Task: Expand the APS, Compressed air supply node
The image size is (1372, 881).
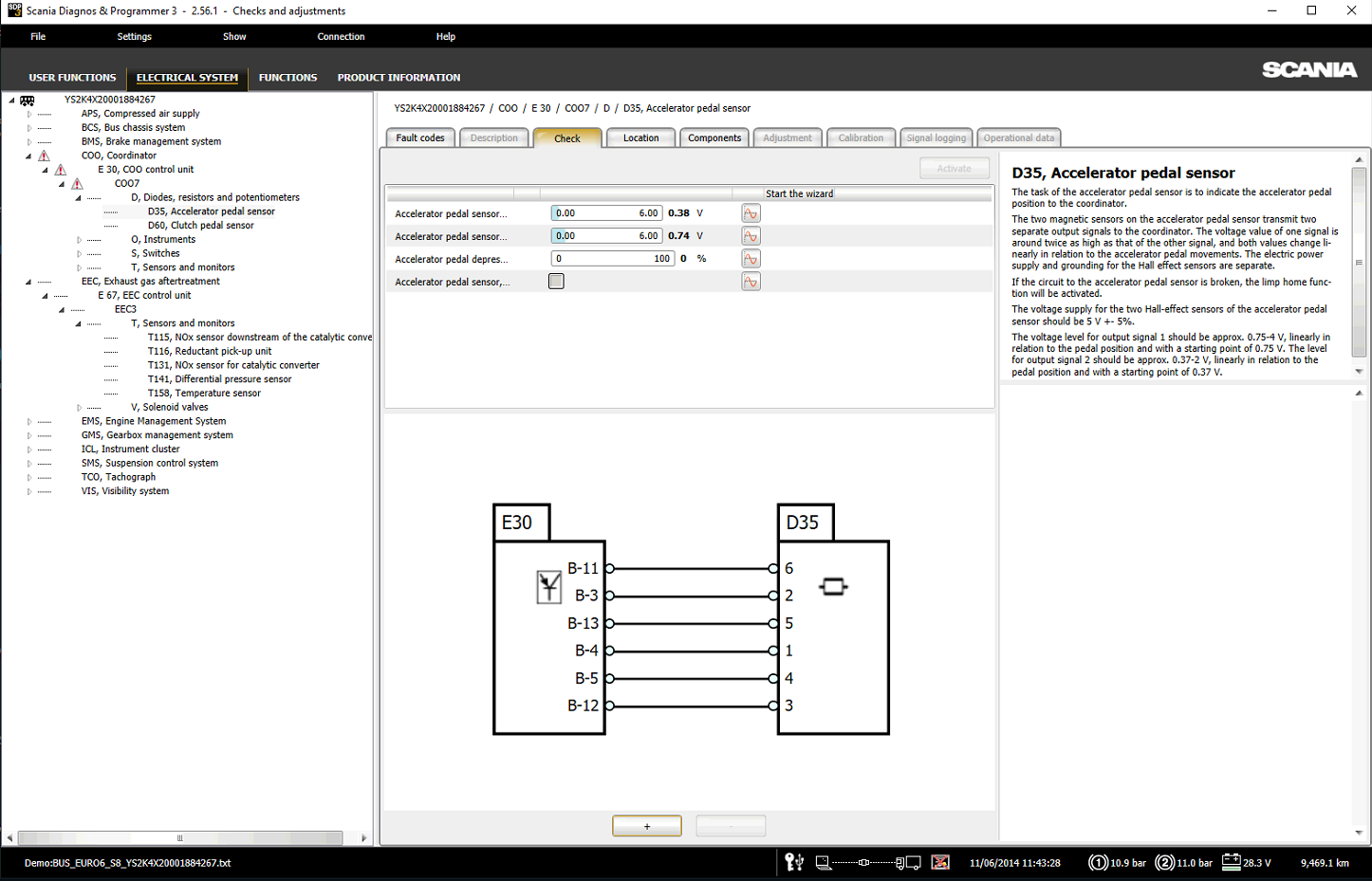Action: point(29,114)
